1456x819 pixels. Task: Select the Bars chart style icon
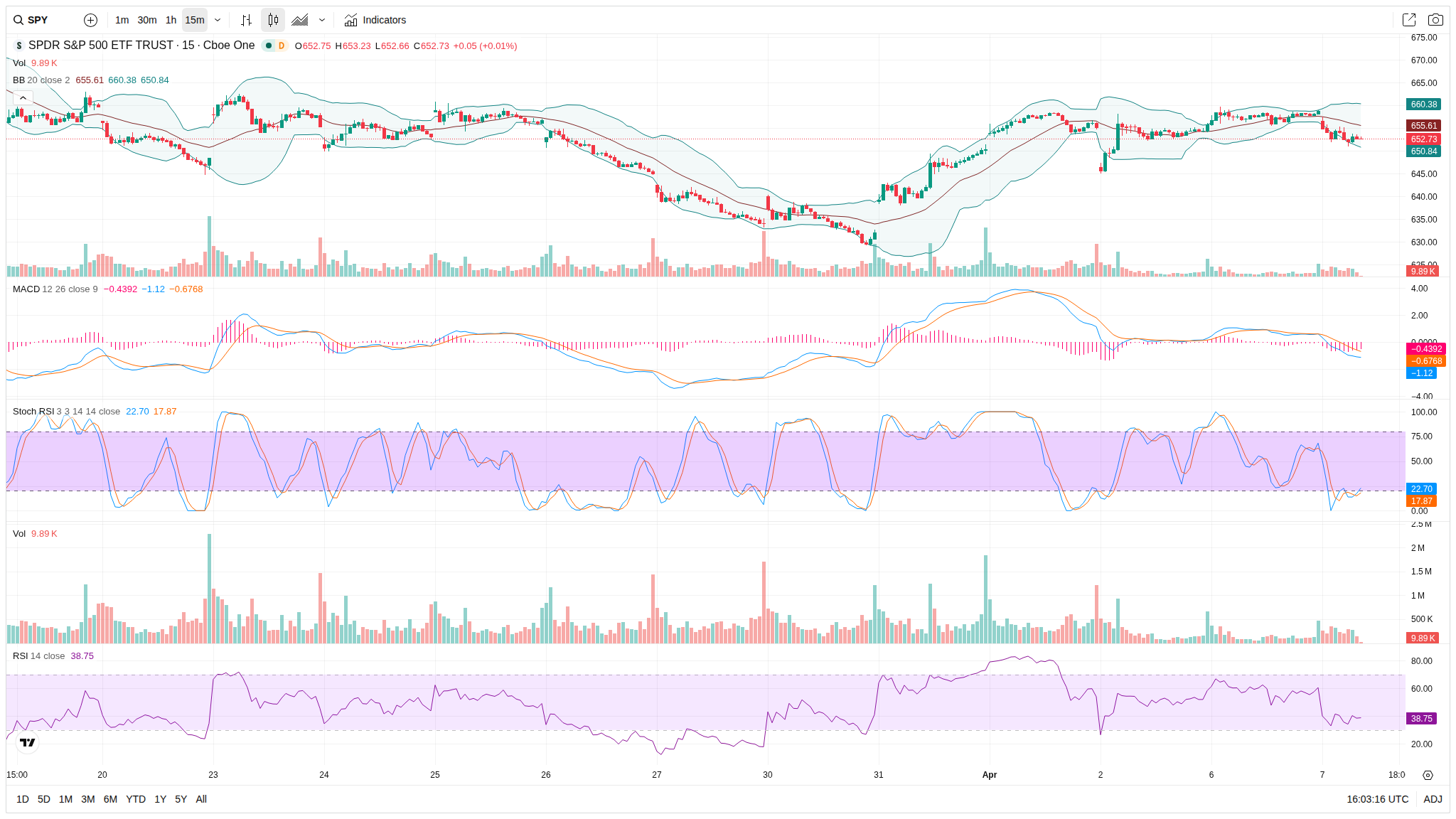[246, 20]
